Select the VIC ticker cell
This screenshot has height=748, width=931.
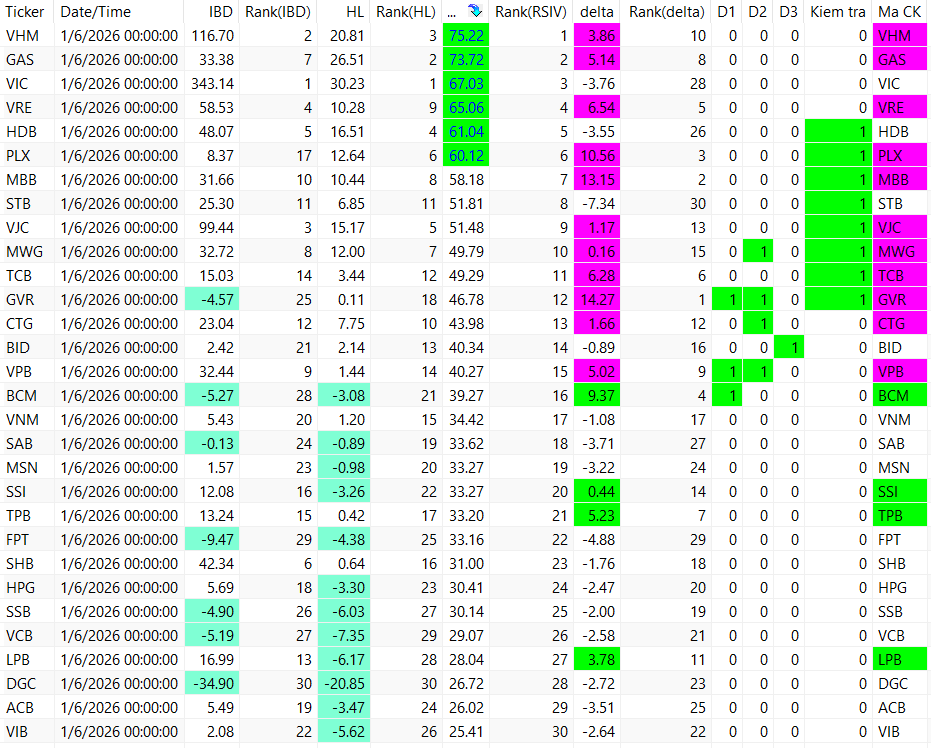[27, 84]
